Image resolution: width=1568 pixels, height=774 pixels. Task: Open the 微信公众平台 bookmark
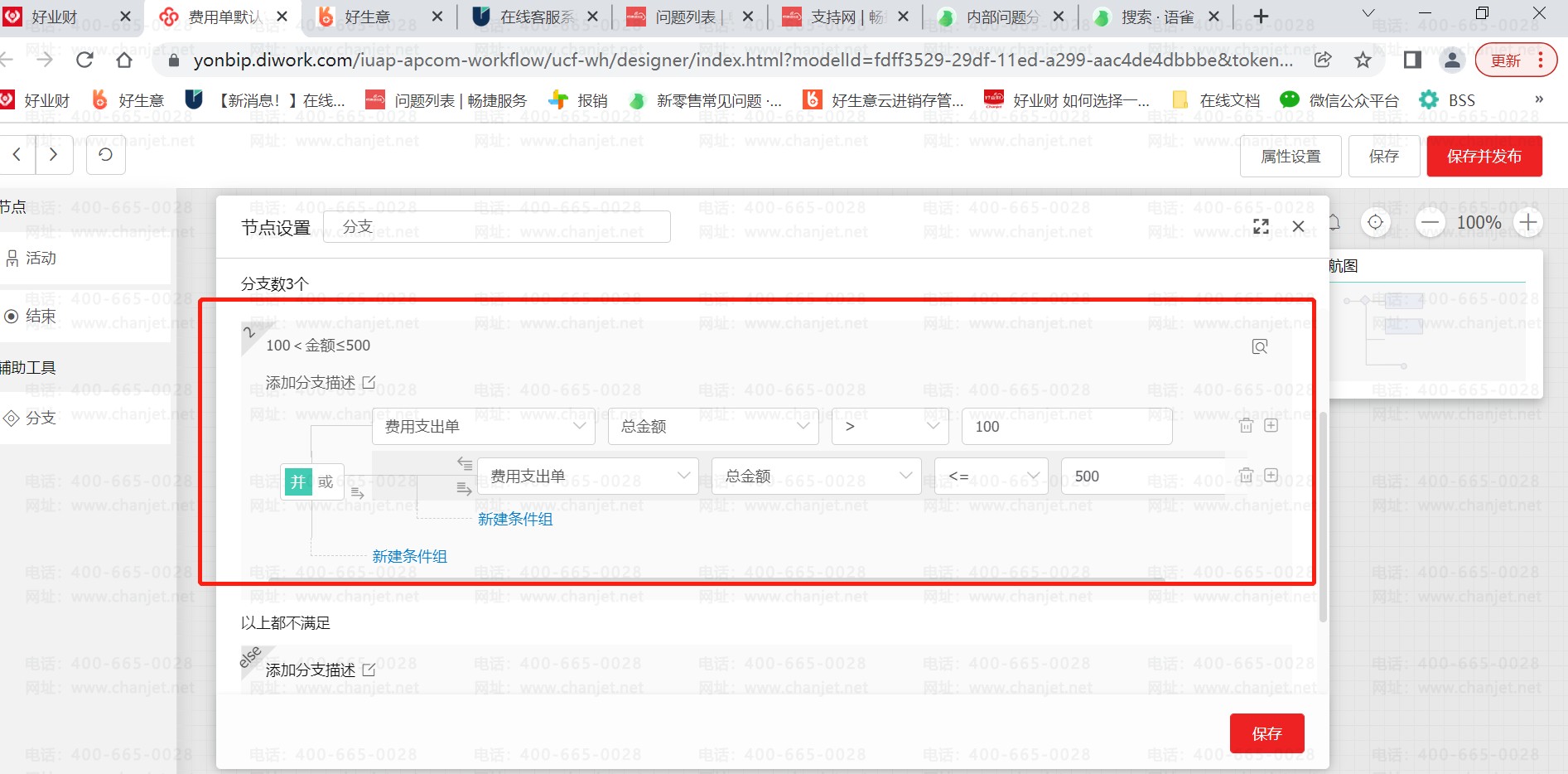point(1339,100)
